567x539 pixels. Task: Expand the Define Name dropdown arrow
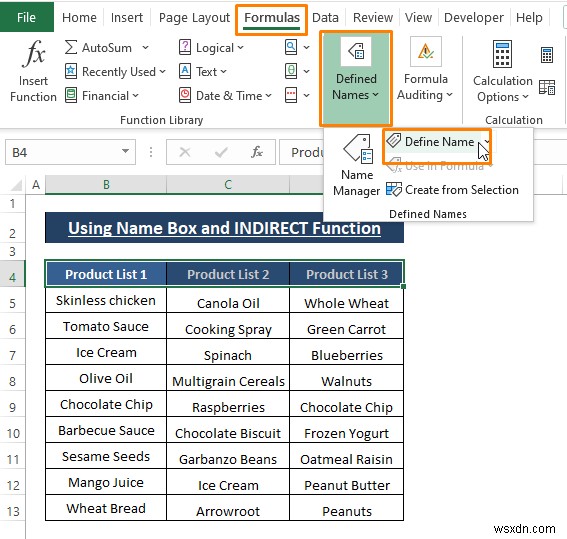487,142
